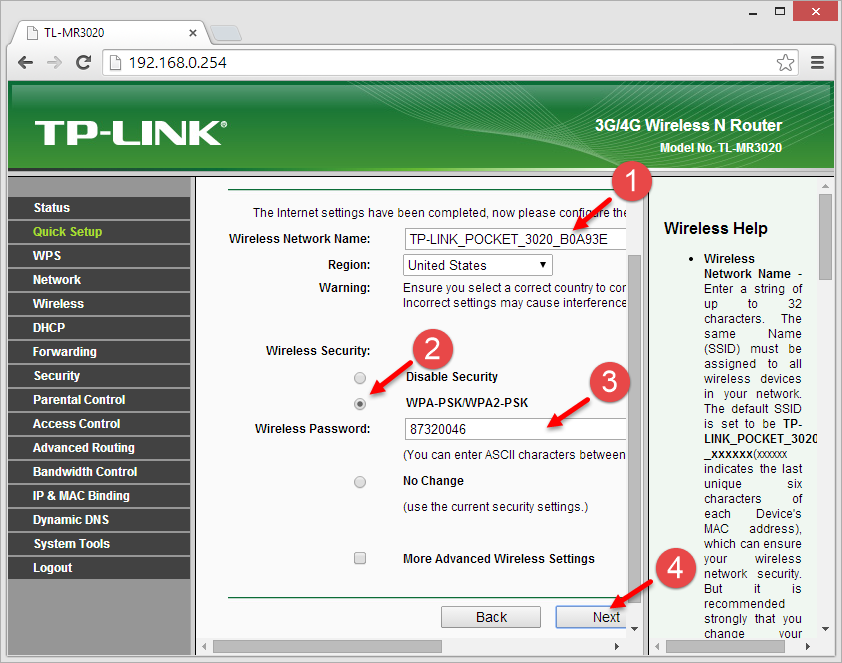Open the Wireless menu

point(99,304)
